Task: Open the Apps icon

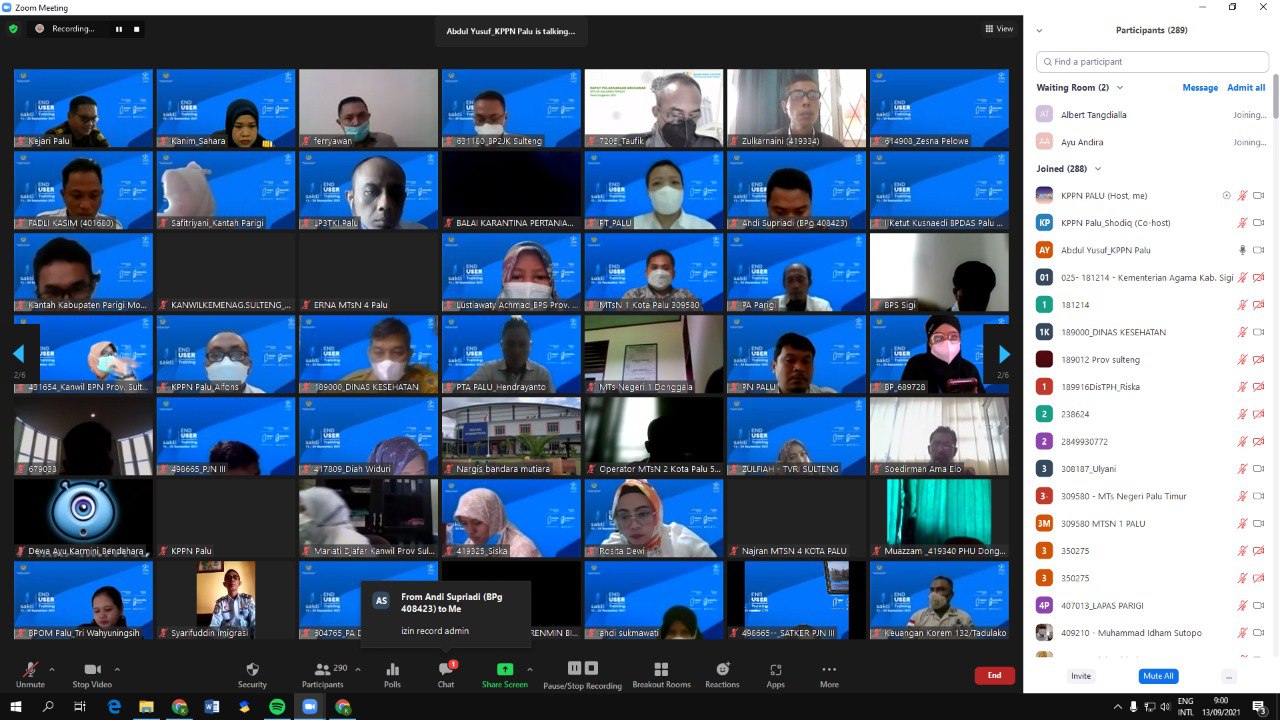Action: [x=776, y=670]
